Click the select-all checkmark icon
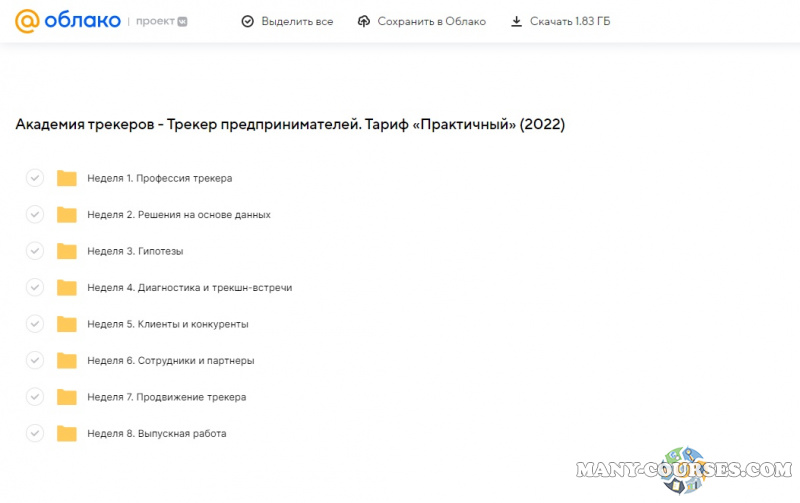Image resolution: width=800 pixels, height=503 pixels. click(x=247, y=21)
